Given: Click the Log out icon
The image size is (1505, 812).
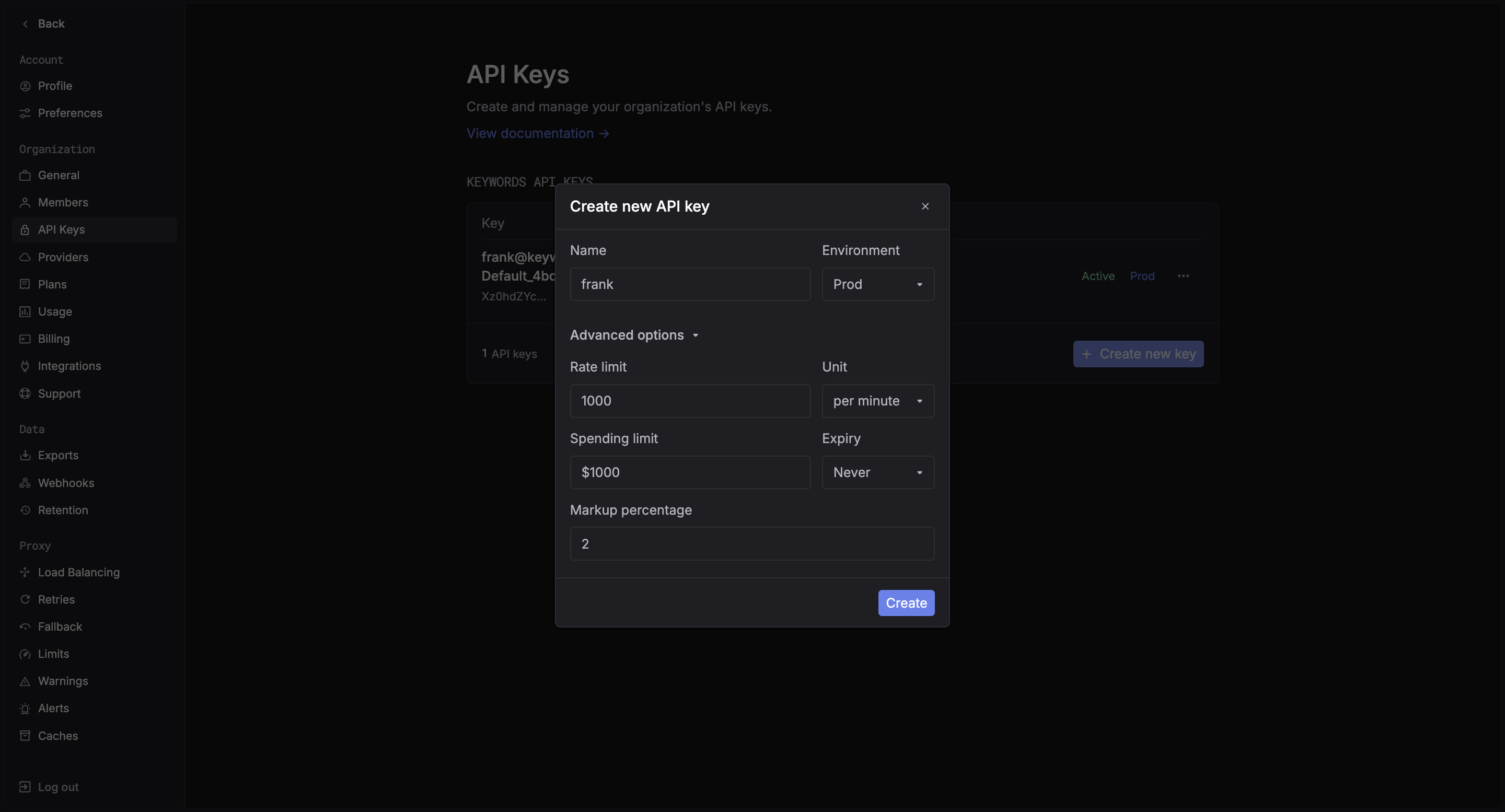Looking at the screenshot, I should [x=25, y=787].
